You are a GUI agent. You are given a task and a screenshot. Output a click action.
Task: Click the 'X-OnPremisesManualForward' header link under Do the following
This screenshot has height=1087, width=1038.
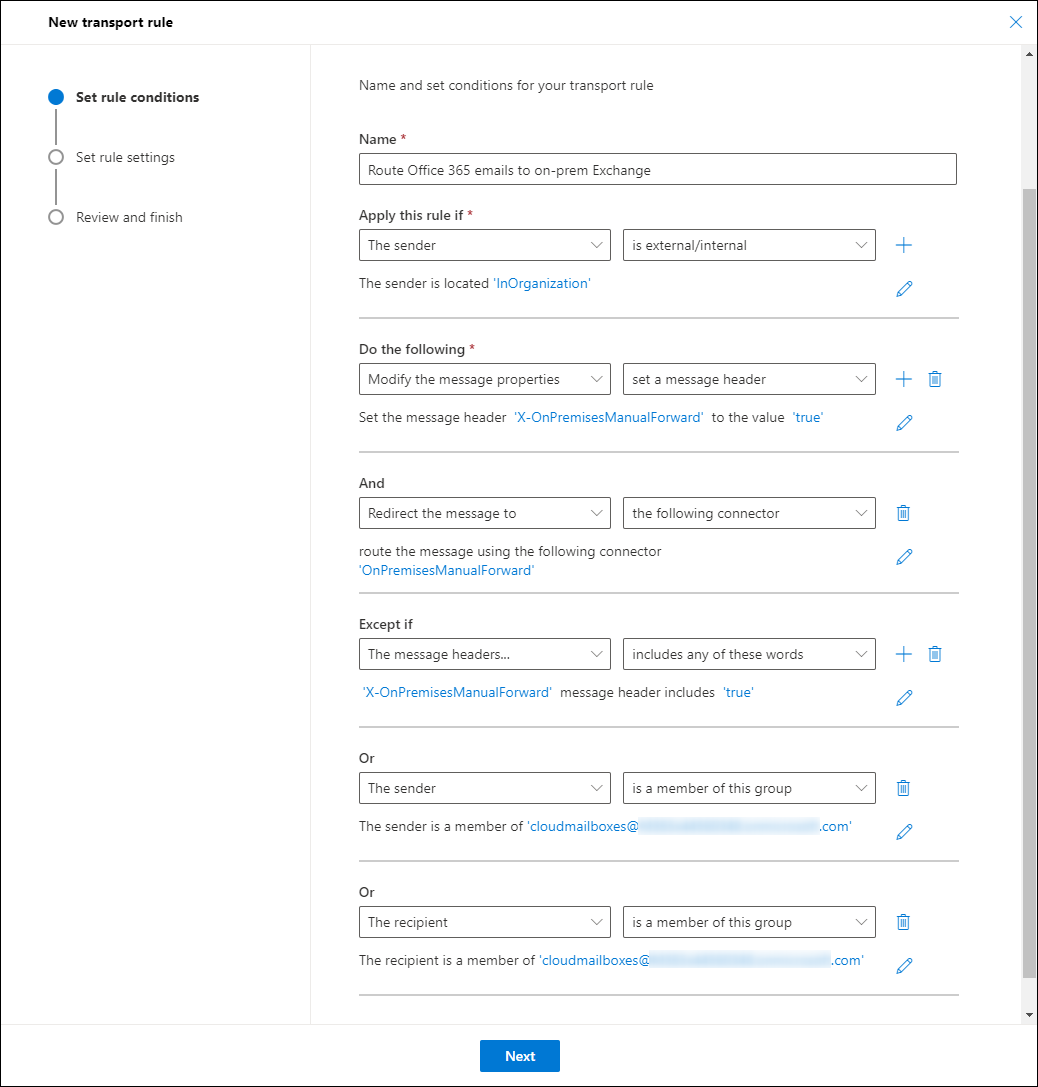point(608,417)
